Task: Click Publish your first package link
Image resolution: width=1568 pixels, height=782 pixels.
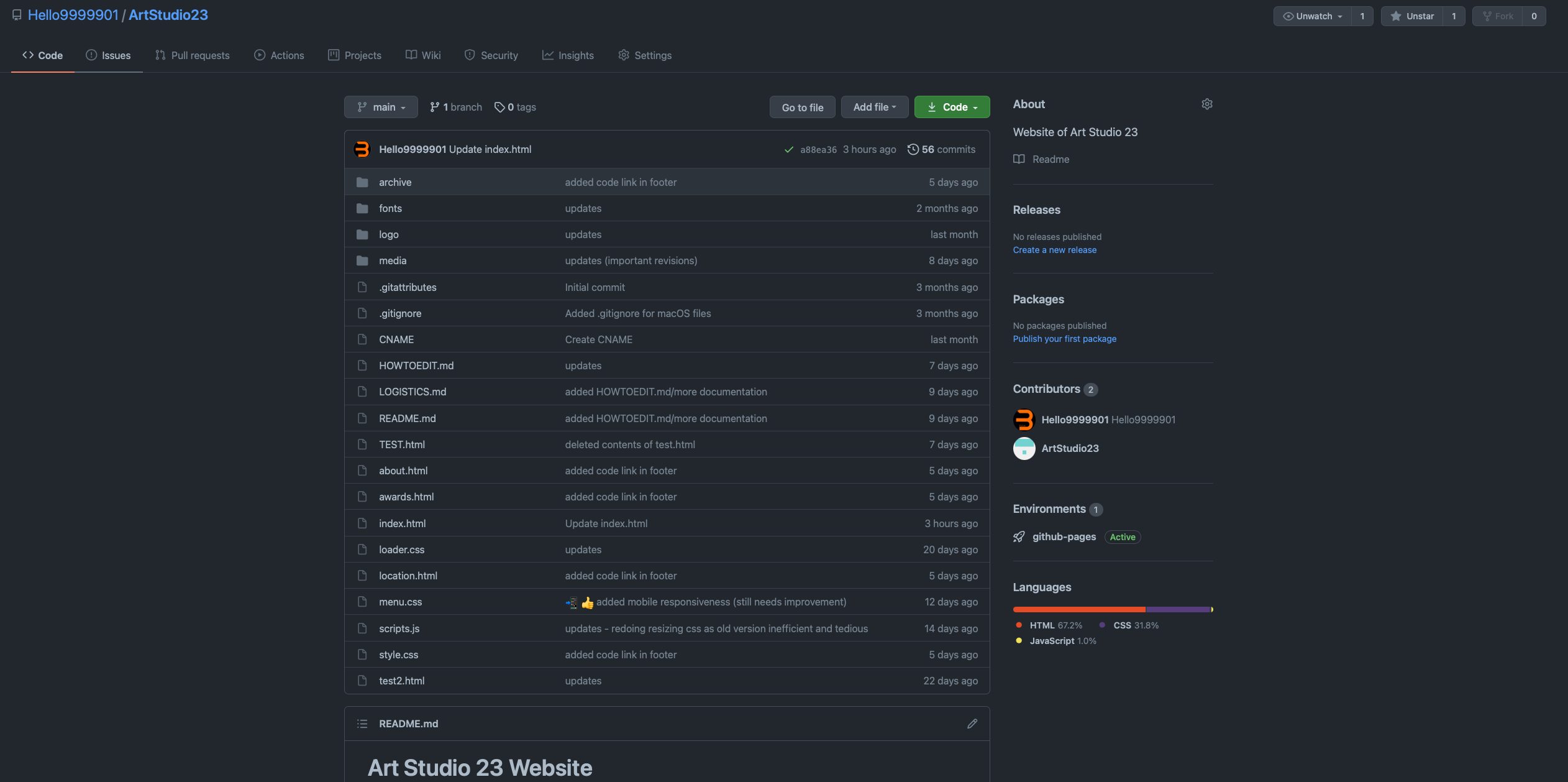Action: click(x=1064, y=339)
